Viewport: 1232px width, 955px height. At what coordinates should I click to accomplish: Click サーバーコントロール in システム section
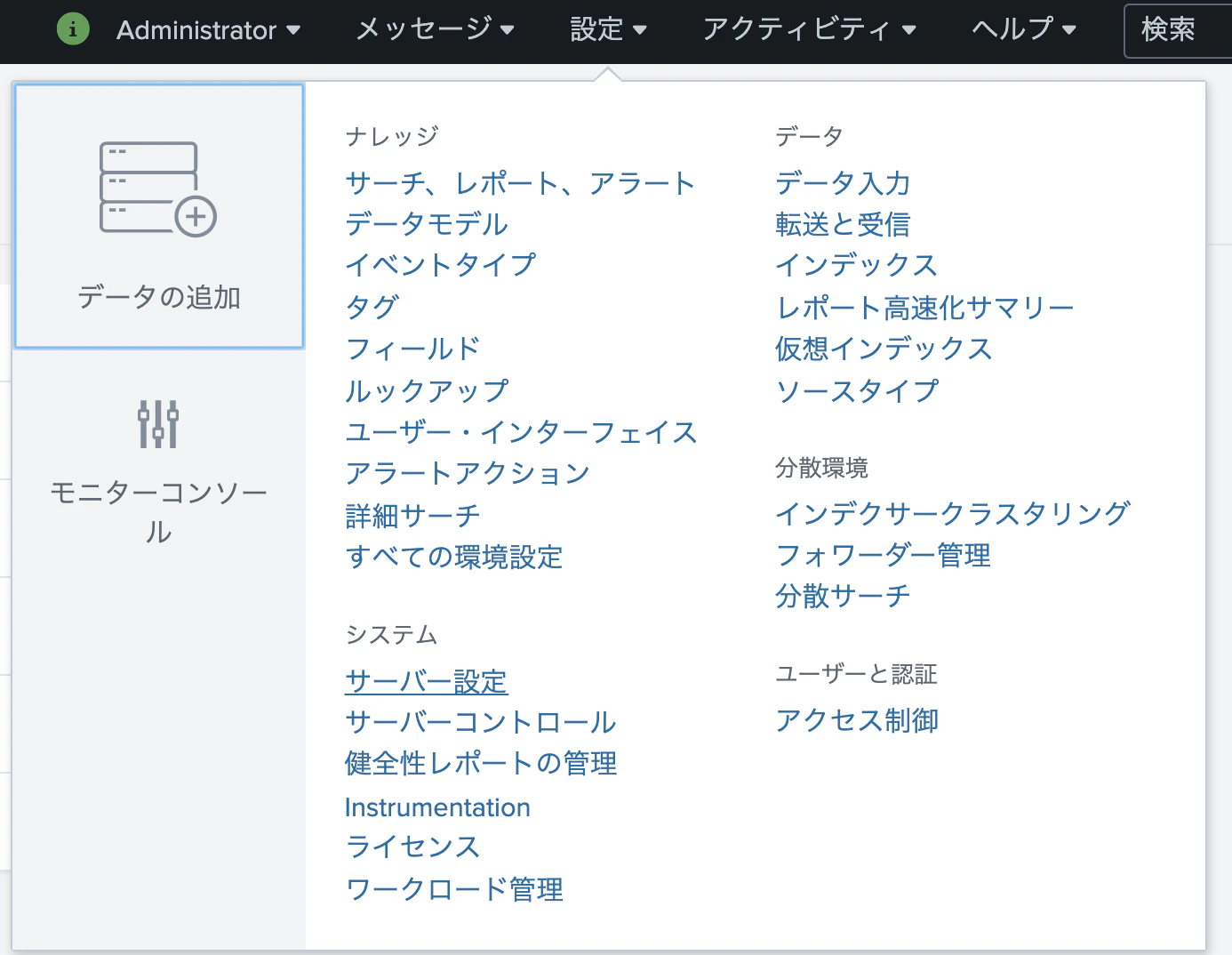point(481,722)
